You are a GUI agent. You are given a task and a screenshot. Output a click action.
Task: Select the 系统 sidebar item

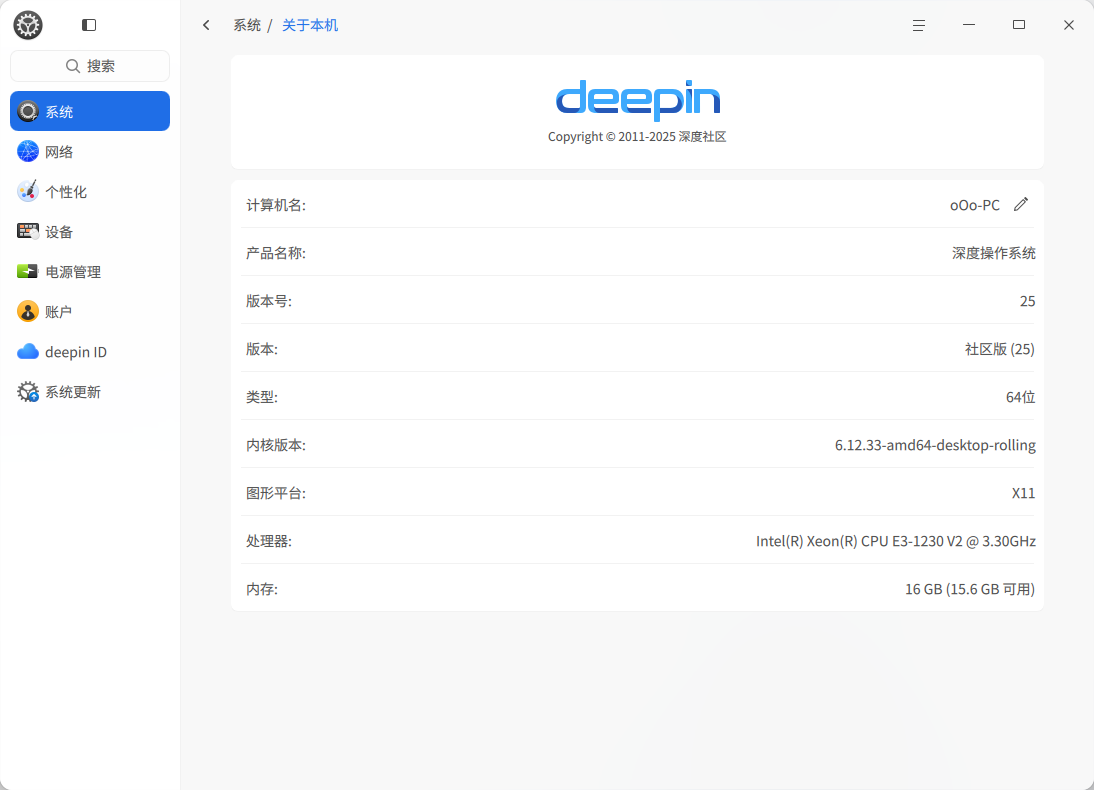[x=90, y=111]
